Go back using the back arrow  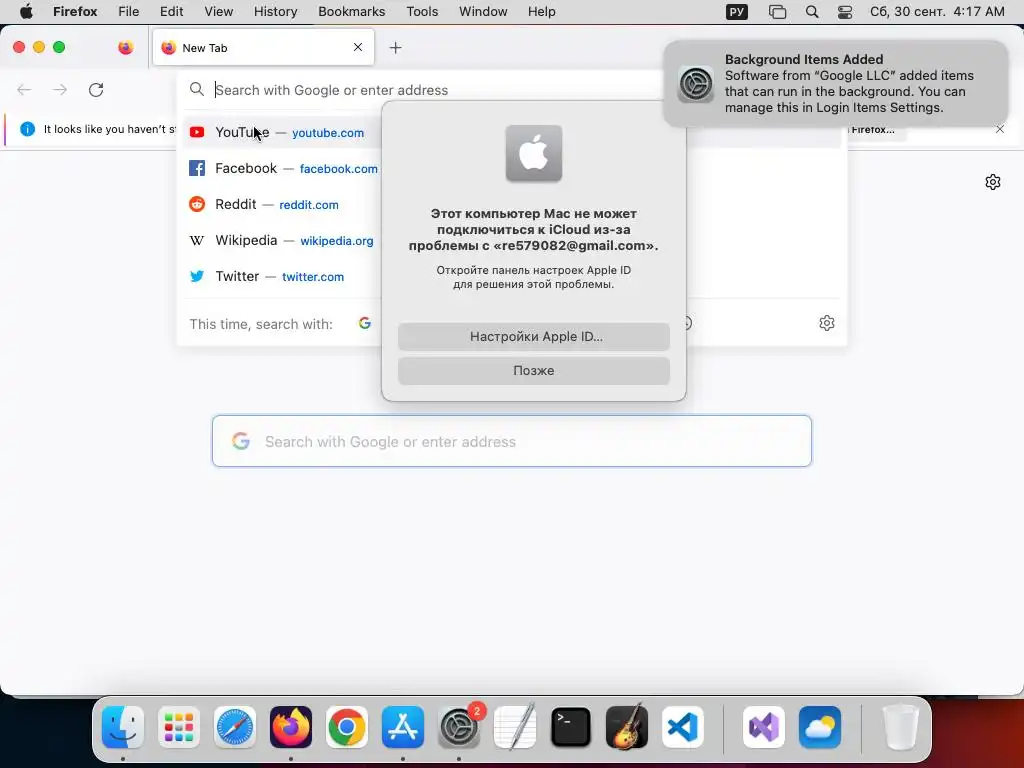click(24, 90)
